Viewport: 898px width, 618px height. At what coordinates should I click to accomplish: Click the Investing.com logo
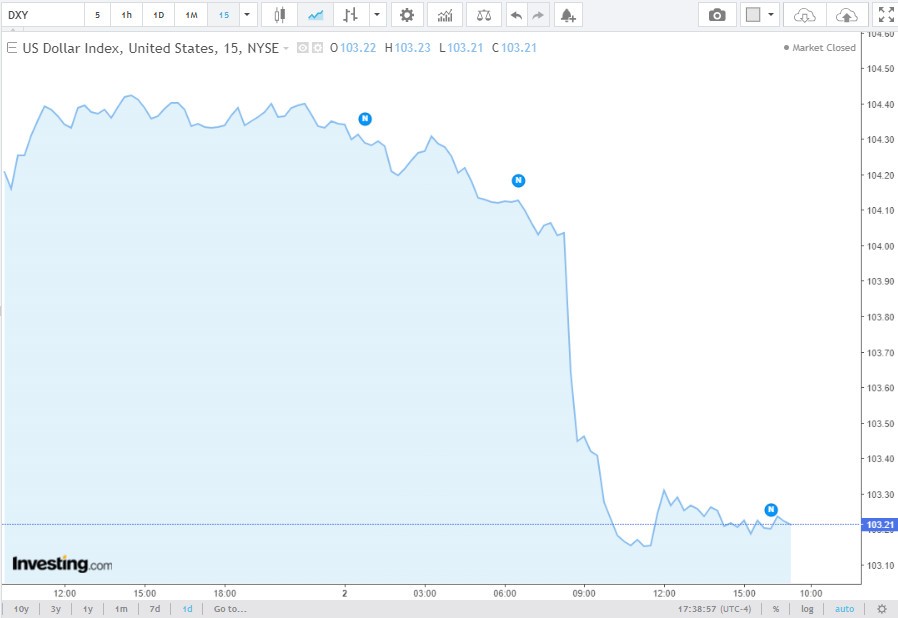click(62, 564)
